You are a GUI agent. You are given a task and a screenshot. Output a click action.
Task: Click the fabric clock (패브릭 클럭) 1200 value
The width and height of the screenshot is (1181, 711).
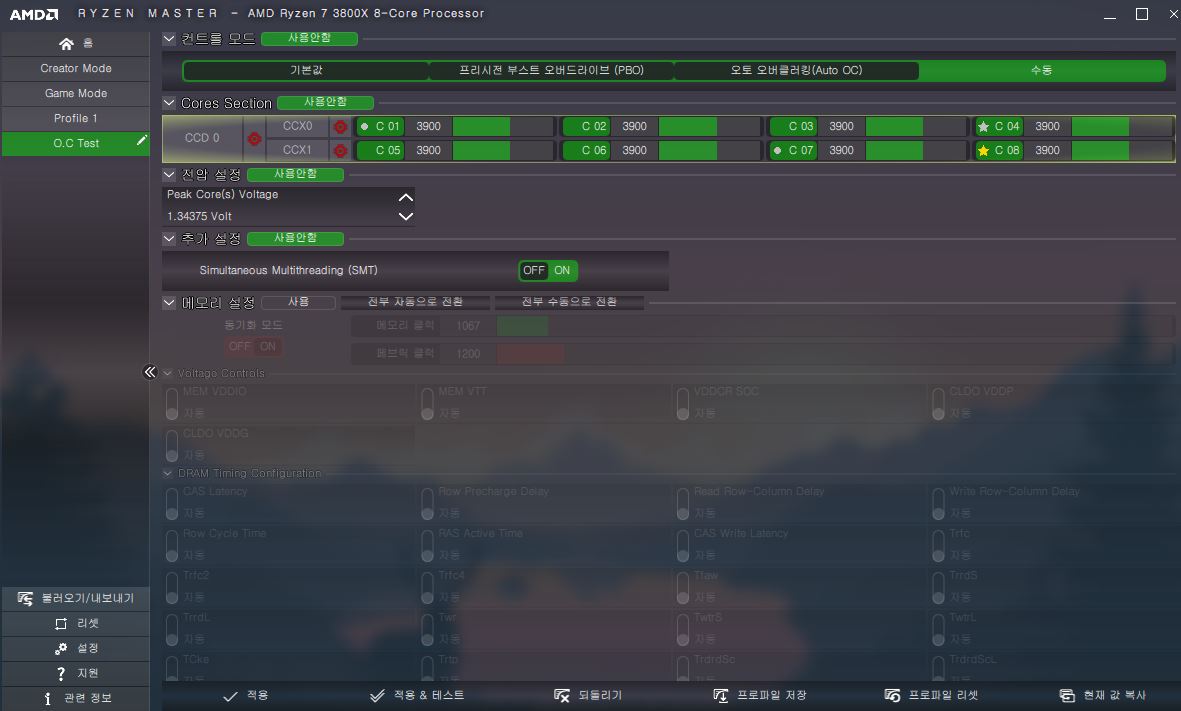click(x=468, y=354)
